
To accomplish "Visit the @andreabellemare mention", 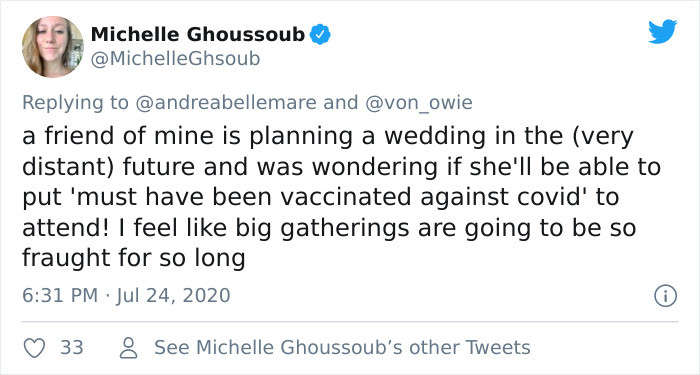I will pos(225,103).
